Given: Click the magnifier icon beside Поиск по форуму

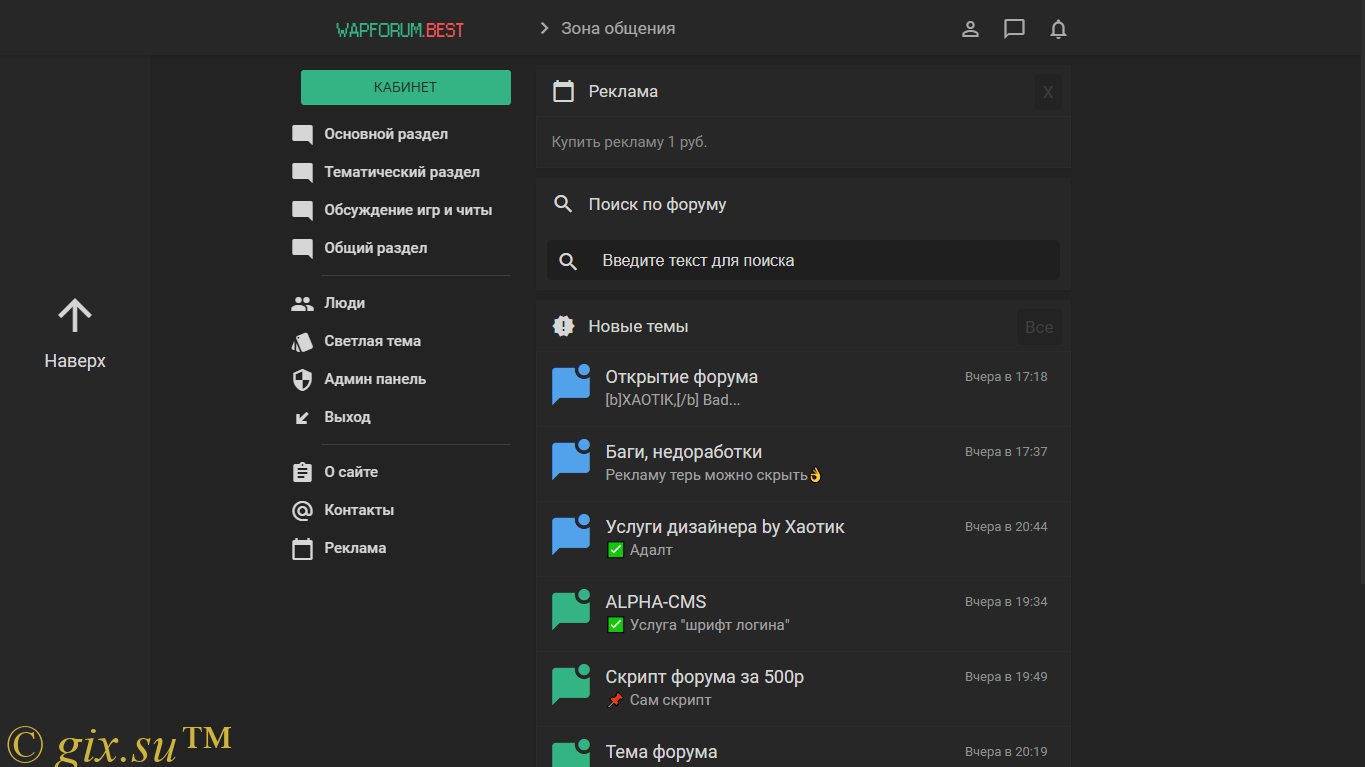Looking at the screenshot, I should pyautogui.click(x=564, y=204).
